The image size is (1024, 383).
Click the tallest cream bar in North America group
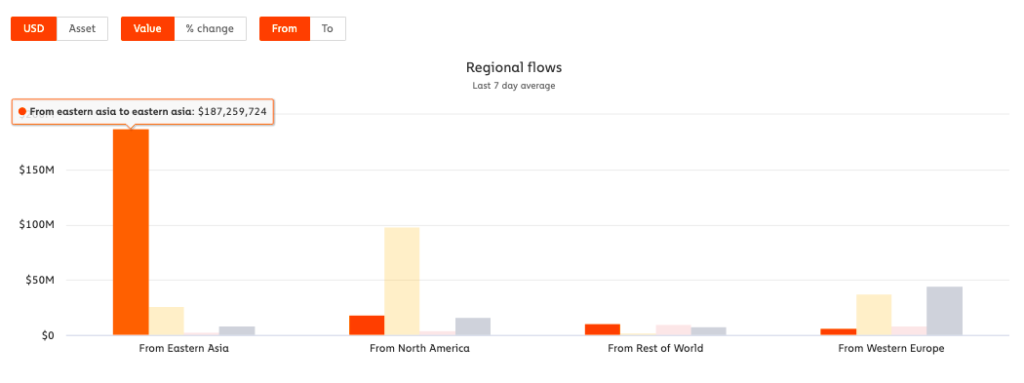point(402,282)
